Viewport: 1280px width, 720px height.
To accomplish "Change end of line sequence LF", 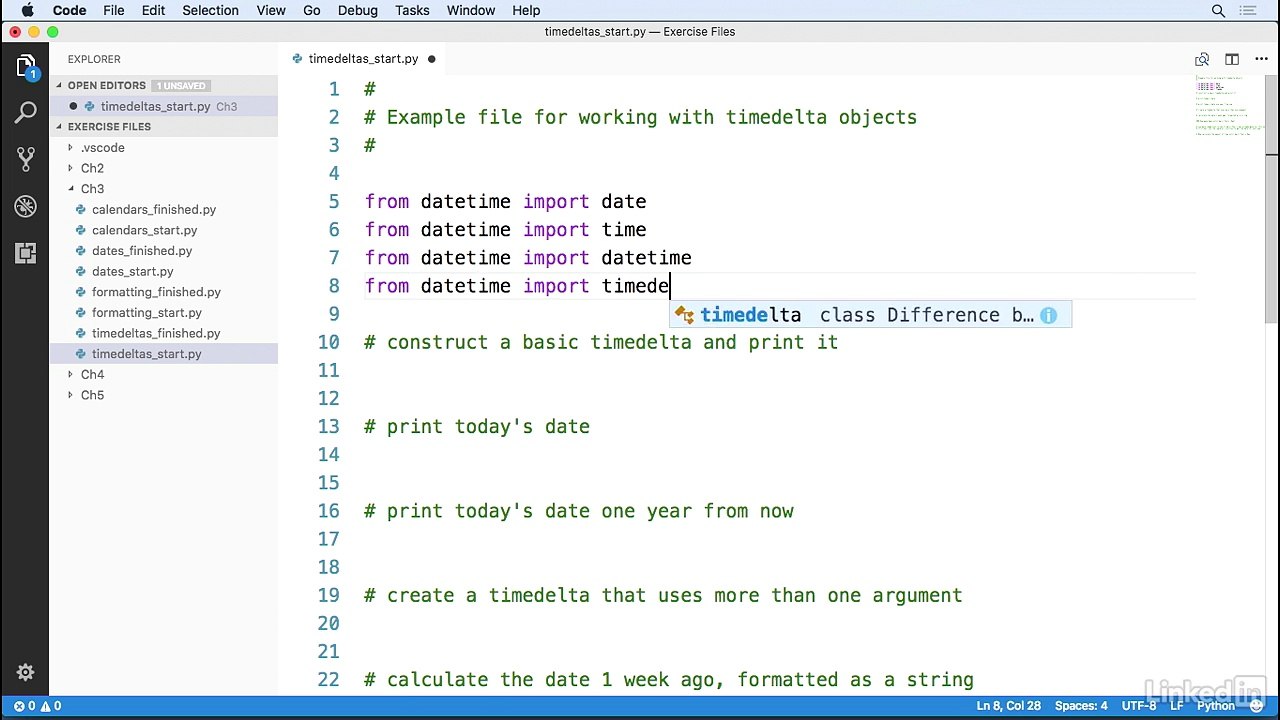I will (1177, 706).
